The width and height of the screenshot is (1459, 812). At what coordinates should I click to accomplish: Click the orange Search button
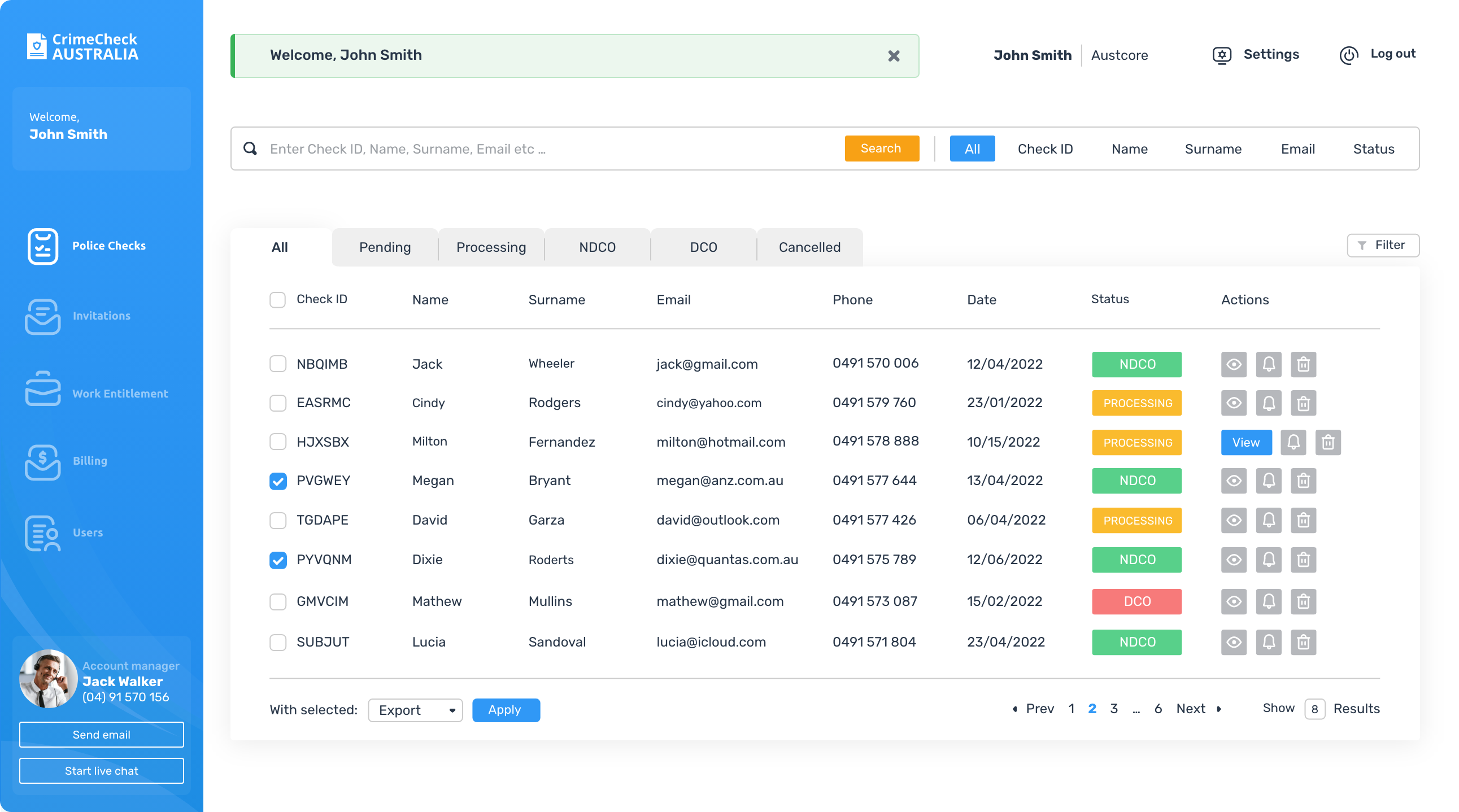pyautogui.click(x=881, y=149)
